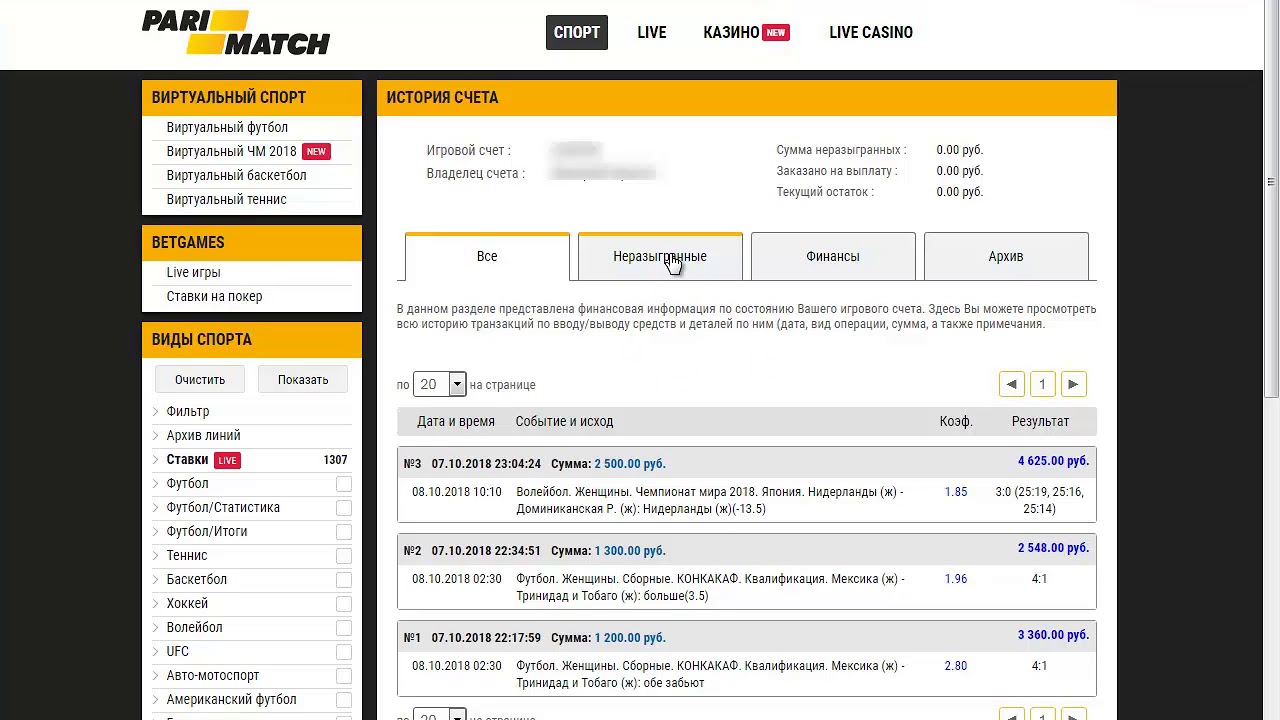
Task: Switch to the Архив tab
Action: coord(1006,257)
